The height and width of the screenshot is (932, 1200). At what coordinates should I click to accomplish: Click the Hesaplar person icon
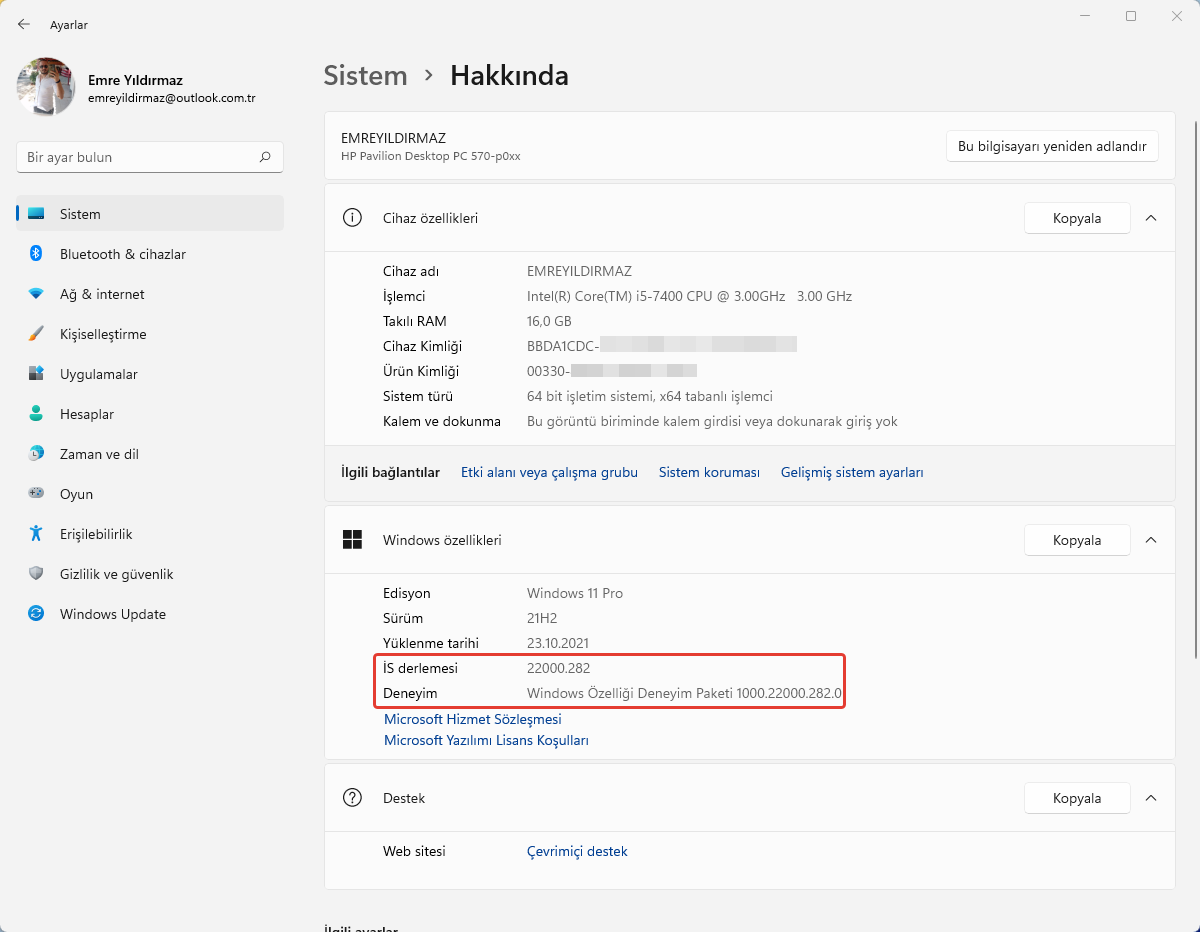(36, 414)
